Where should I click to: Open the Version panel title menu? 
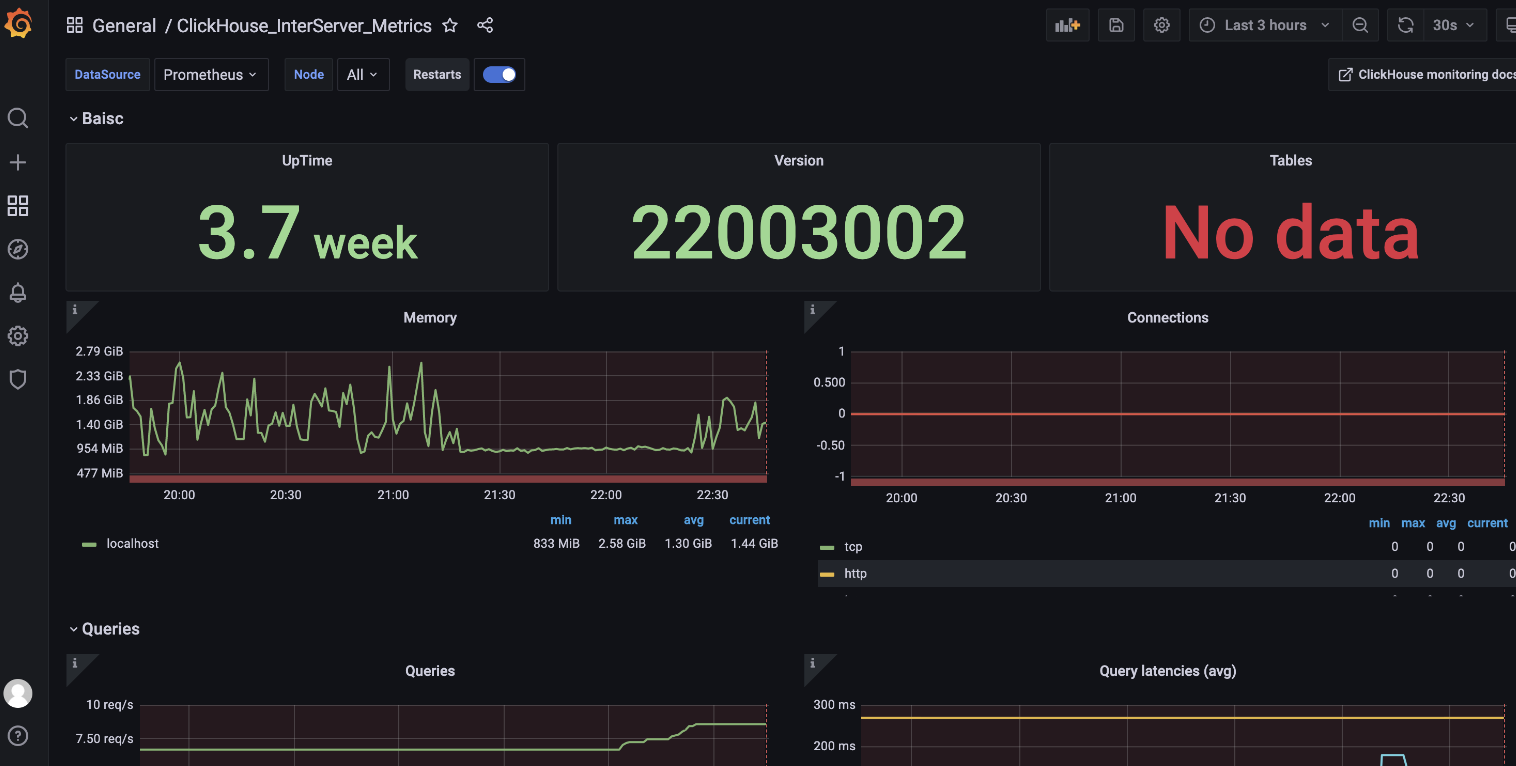tap(799, 160)
